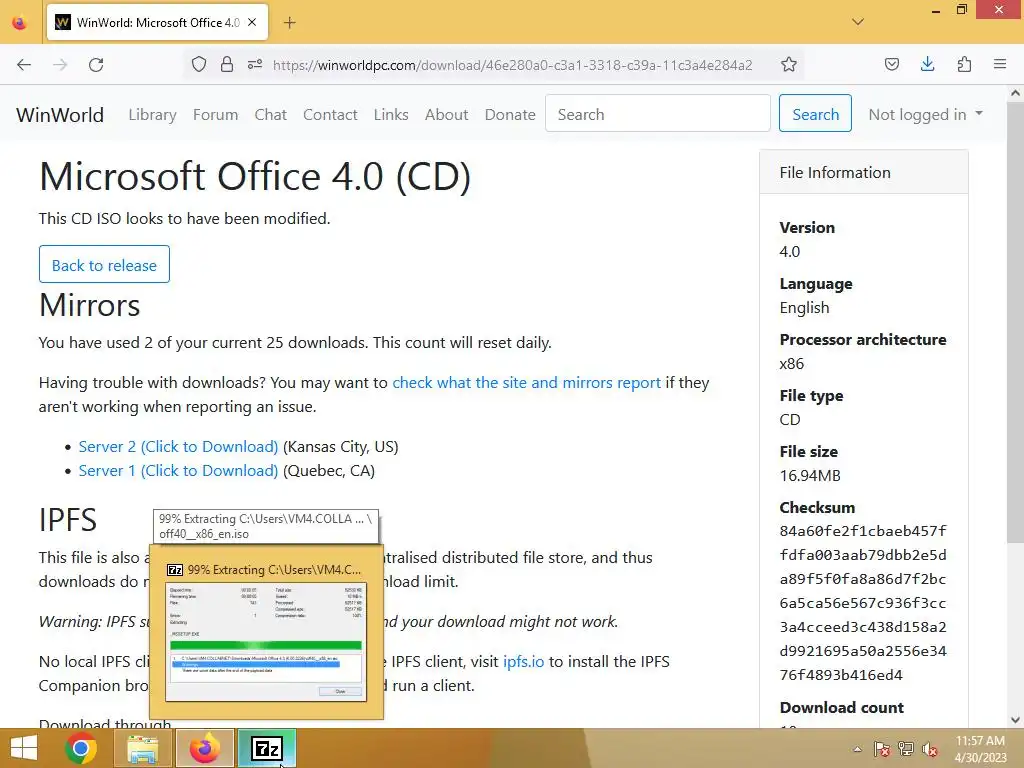This screenshot has width=1024, height=768.
Task: Click the muted volume speaker tray icon
Action: click(x=930, y=749)
